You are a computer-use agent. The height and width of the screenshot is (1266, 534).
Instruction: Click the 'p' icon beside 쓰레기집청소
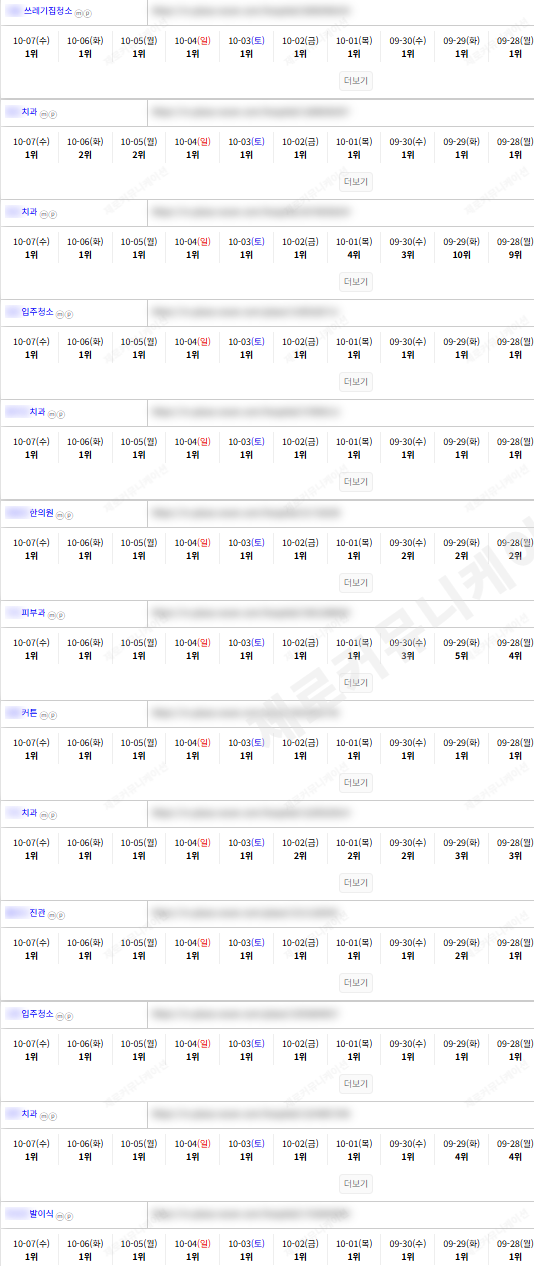(x=87, y=13)
